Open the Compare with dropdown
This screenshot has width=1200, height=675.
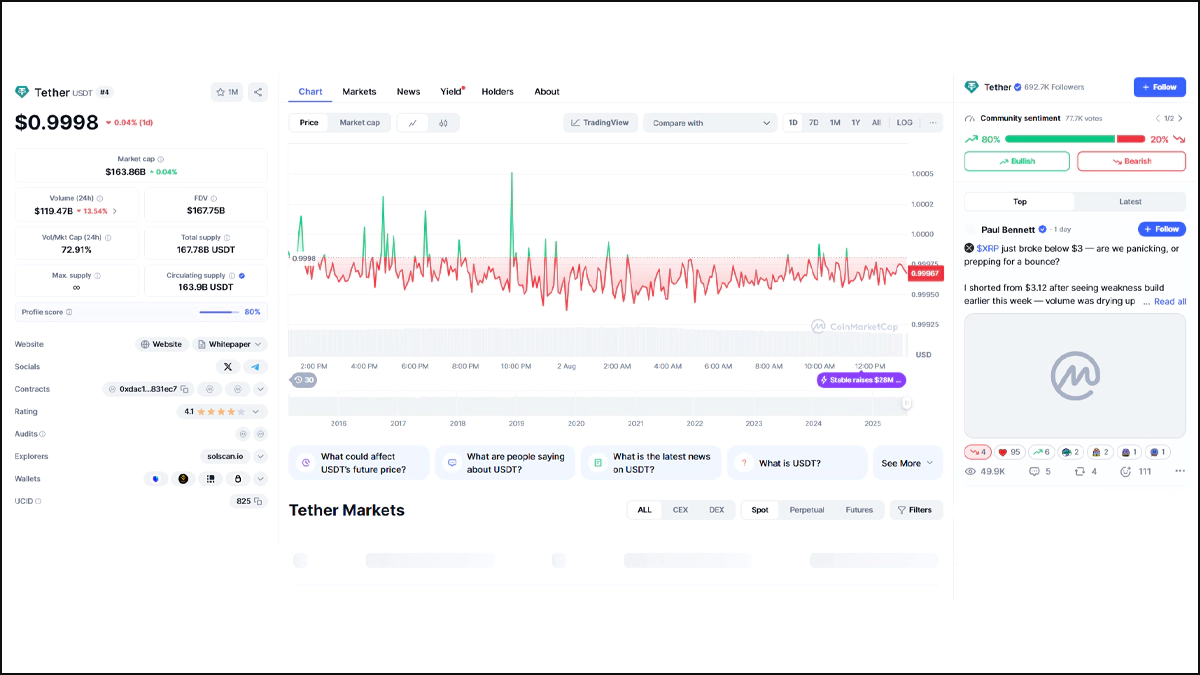(711, 123)
